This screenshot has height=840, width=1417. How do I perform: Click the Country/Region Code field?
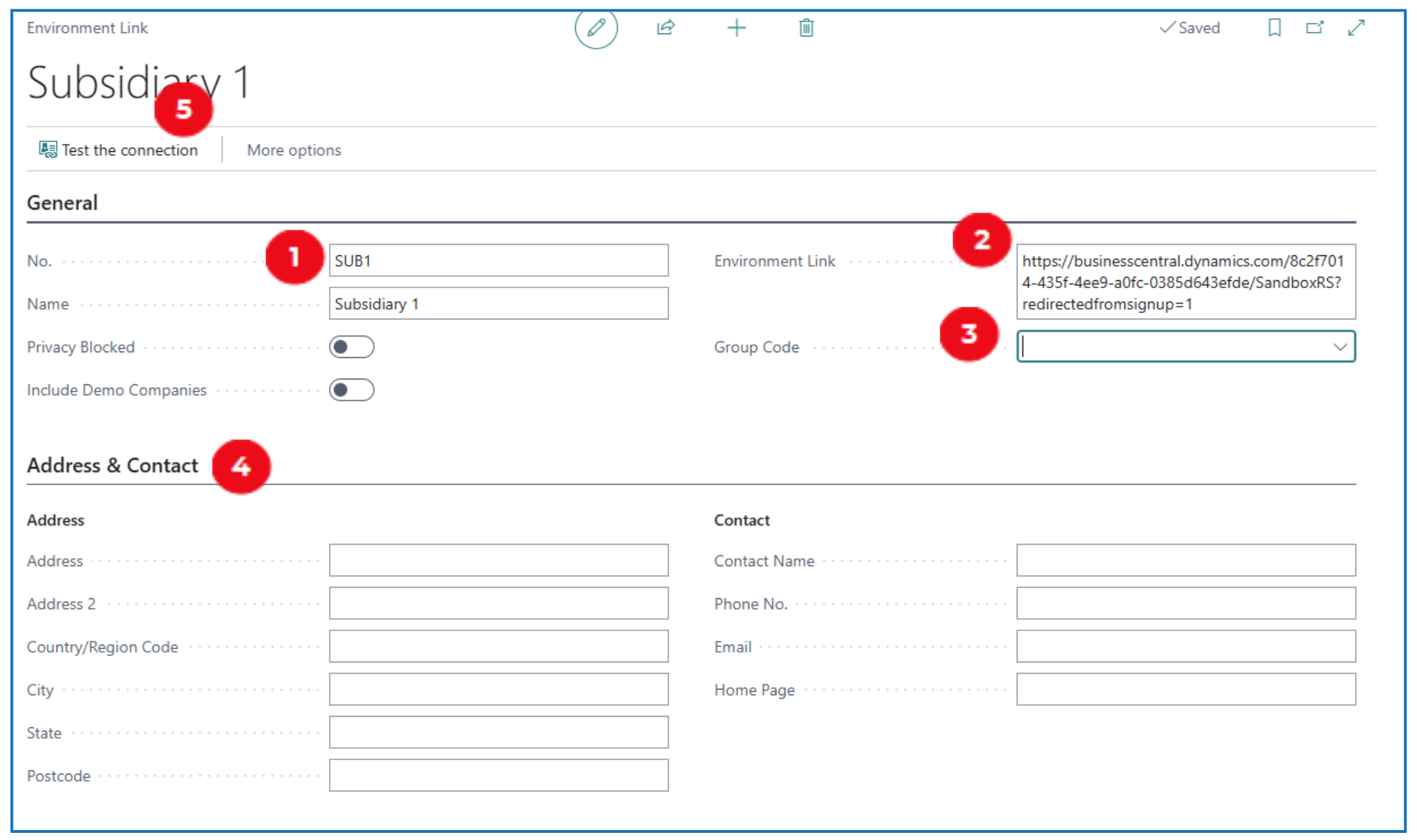[498, 647]
